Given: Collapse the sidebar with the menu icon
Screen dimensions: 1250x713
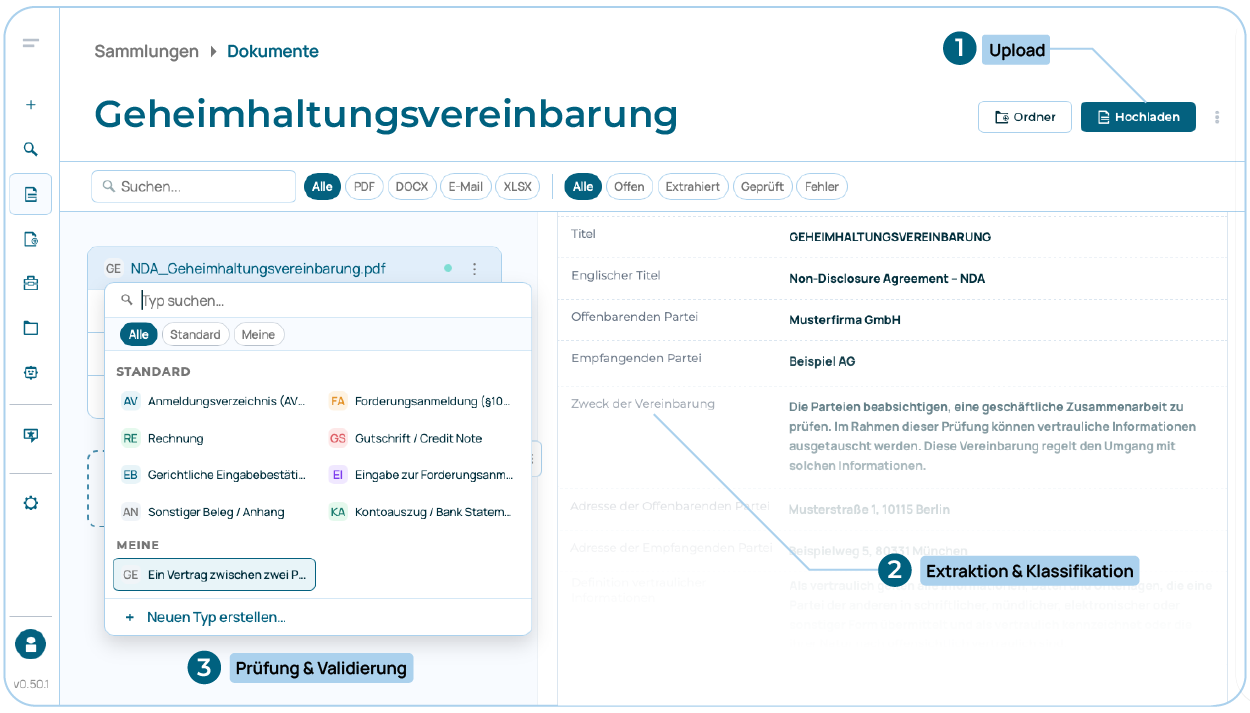Looking at the screenshot, I should tap(31, 43).
